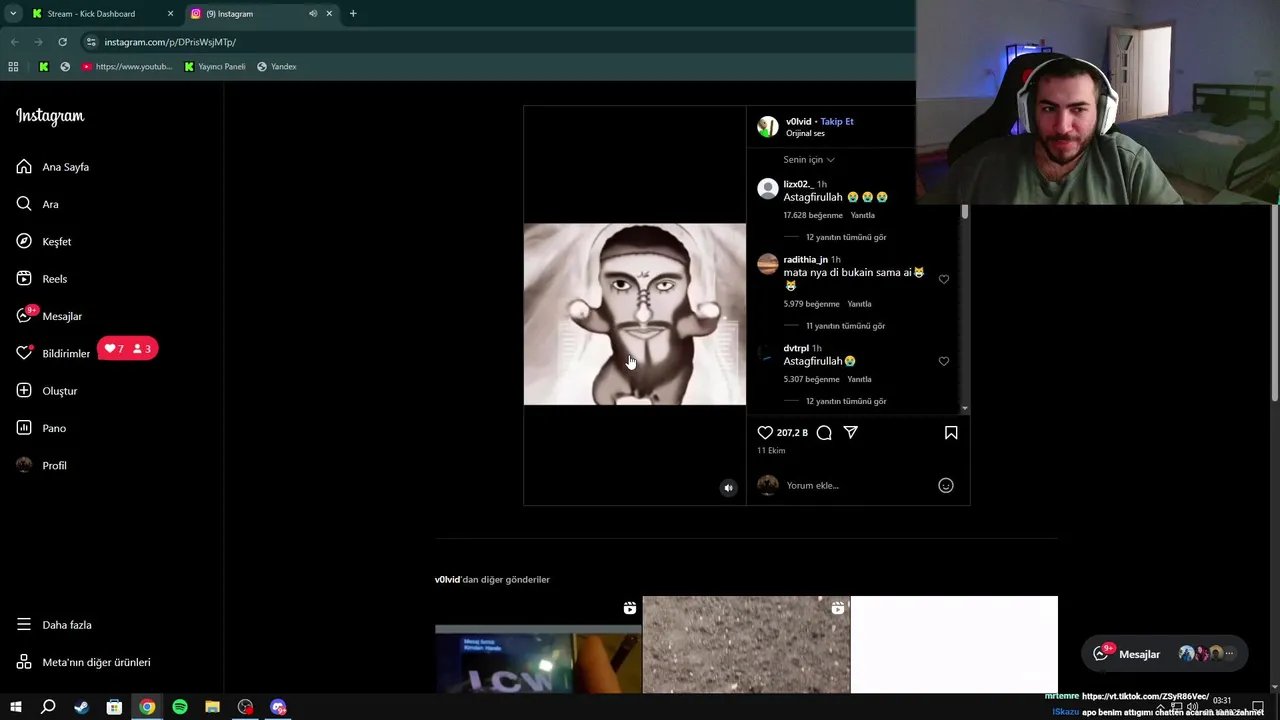Open Bildirimler notifications
The width and height of the screenshot is (1280, 720).
(53, 353)
